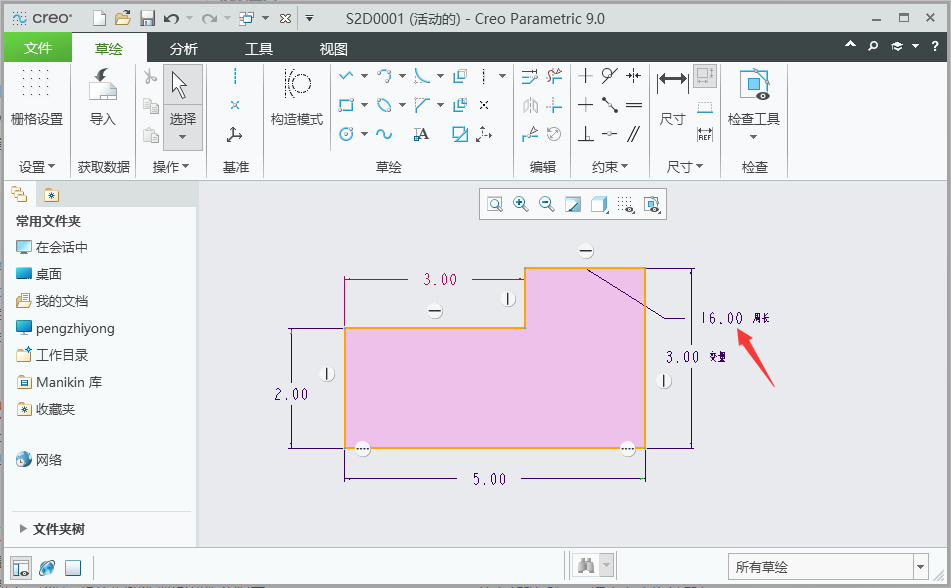This screenshot has height=588, width=951.
Task: Click the 16.00 perimeter dimension value
Action: (722, 318)
